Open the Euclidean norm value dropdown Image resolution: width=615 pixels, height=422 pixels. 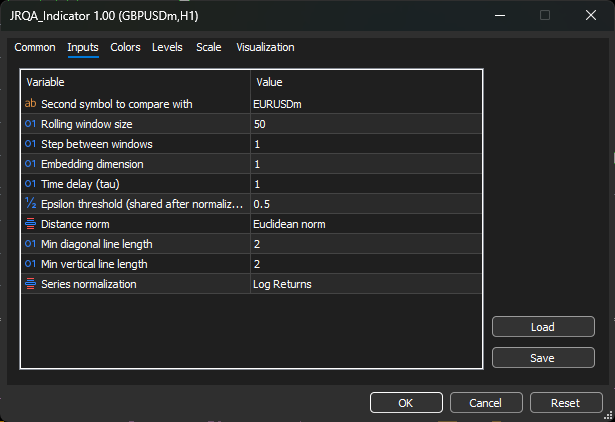366,224
